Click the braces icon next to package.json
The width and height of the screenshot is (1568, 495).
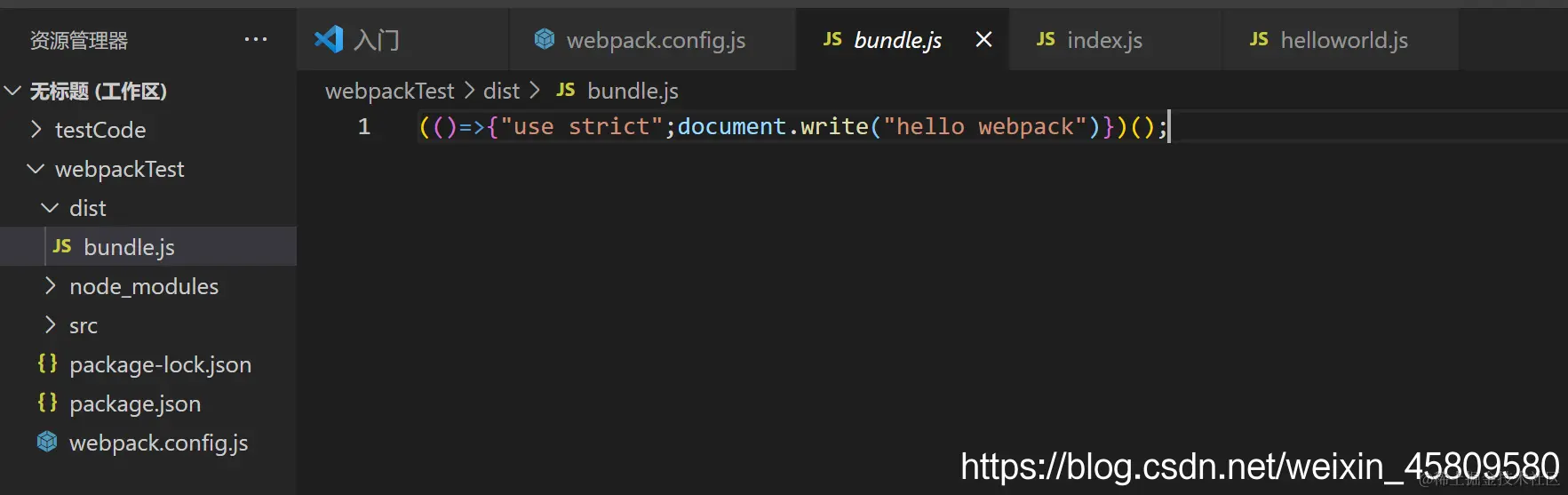[47, 403]
